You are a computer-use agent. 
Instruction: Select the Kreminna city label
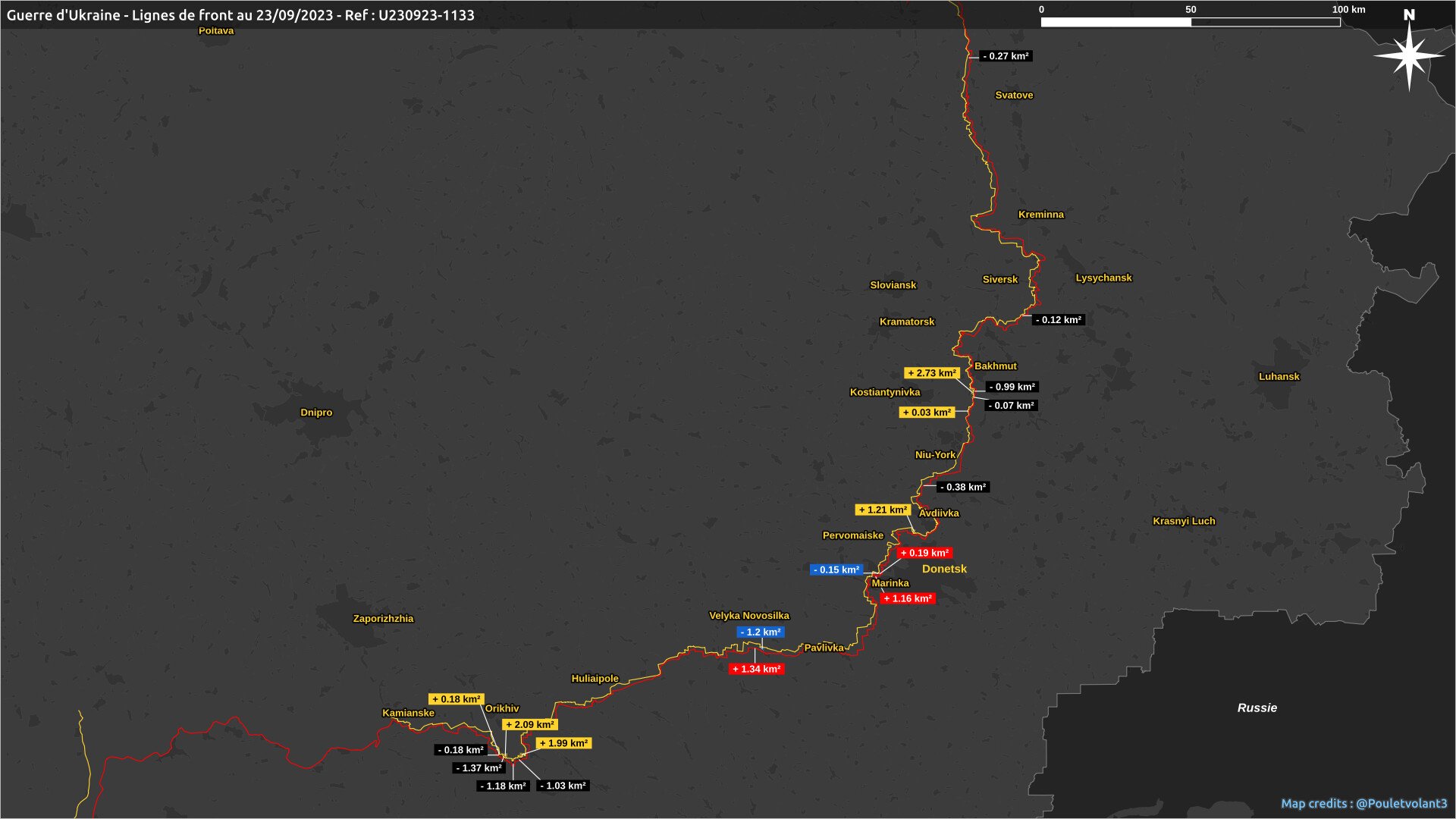click(x=1040, y=215)
